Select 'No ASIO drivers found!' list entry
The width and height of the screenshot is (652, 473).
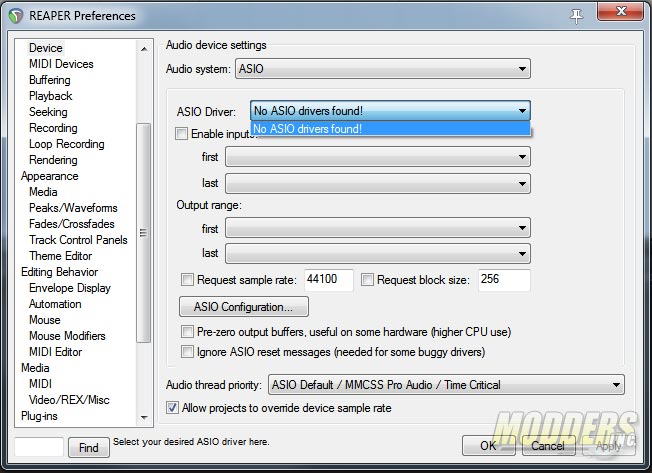pyautogui.click(x=390, y=129)
